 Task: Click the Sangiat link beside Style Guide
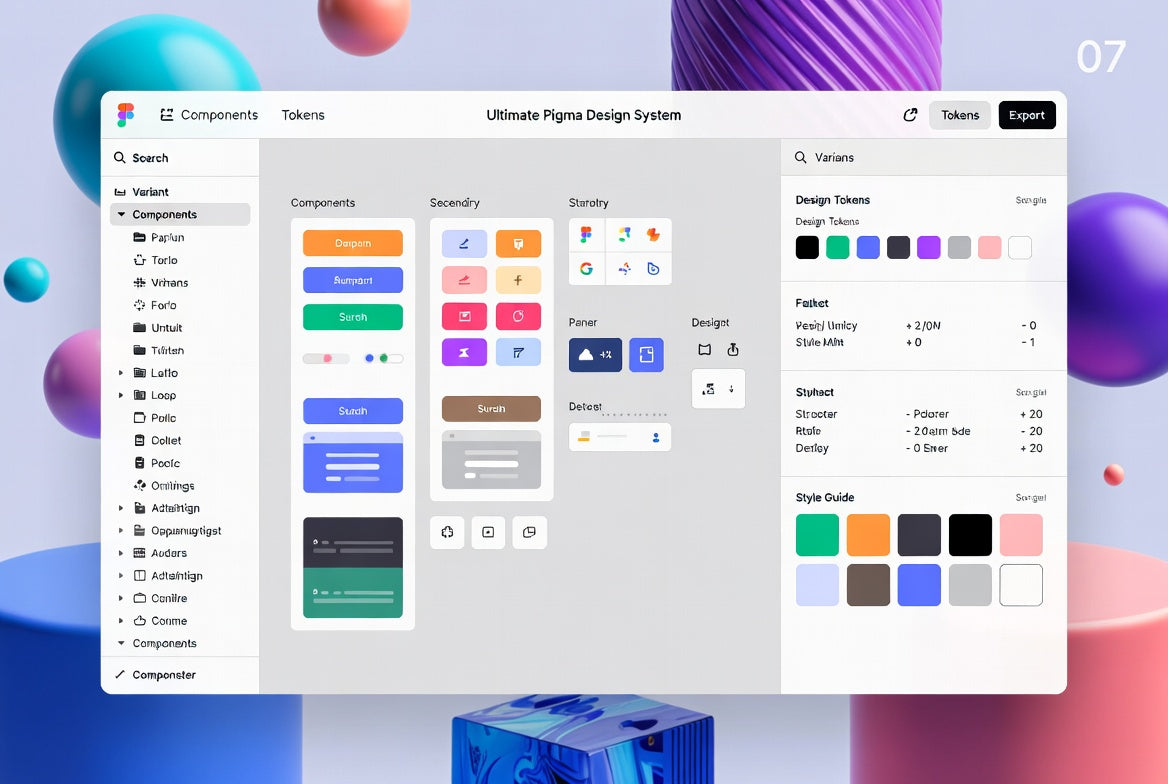pyautogui.click(x=1031, y=497)
